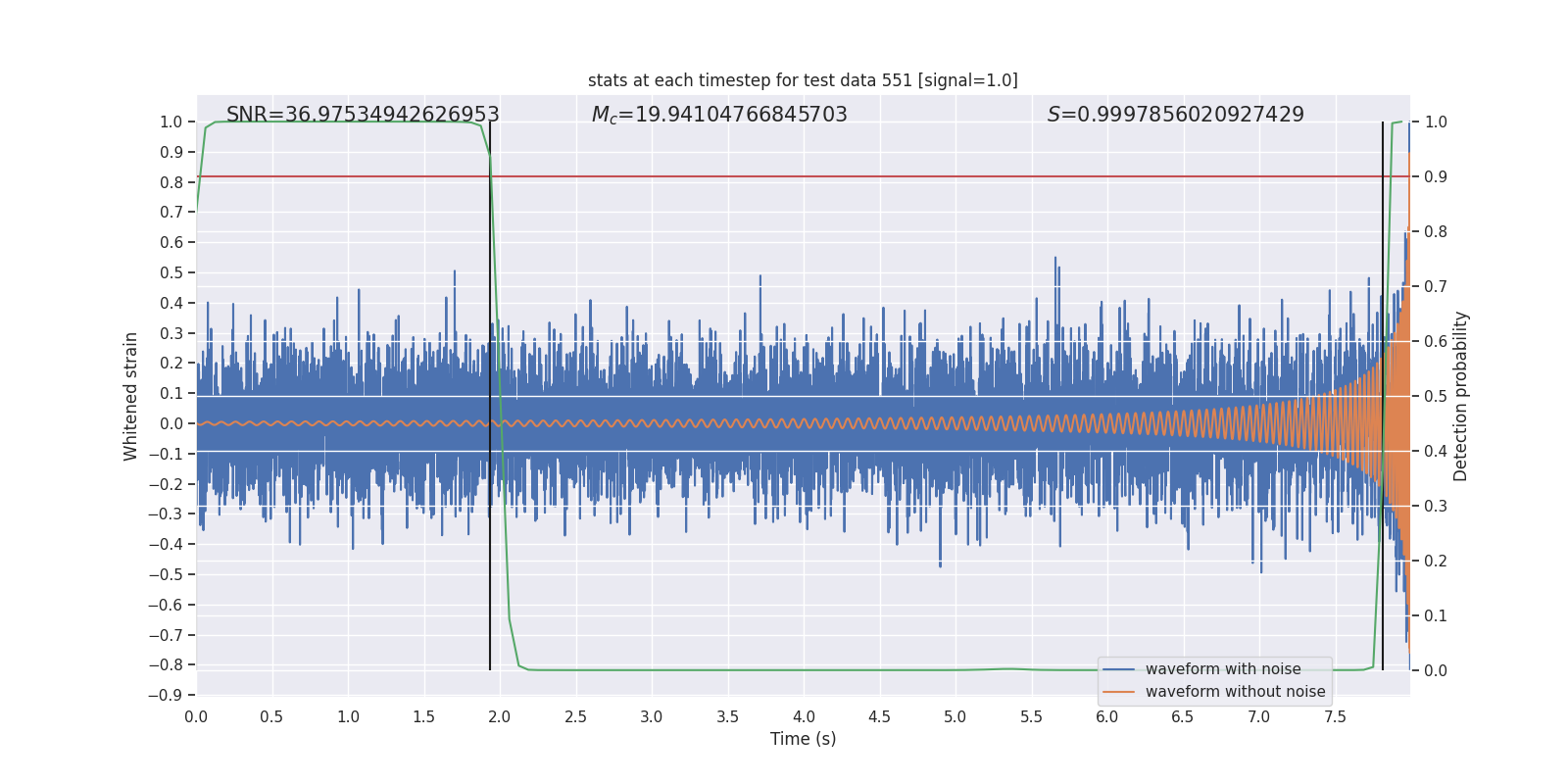Select the SNR value annotation text
This screenshot has width=1568, height=784.
pos(363,115)
